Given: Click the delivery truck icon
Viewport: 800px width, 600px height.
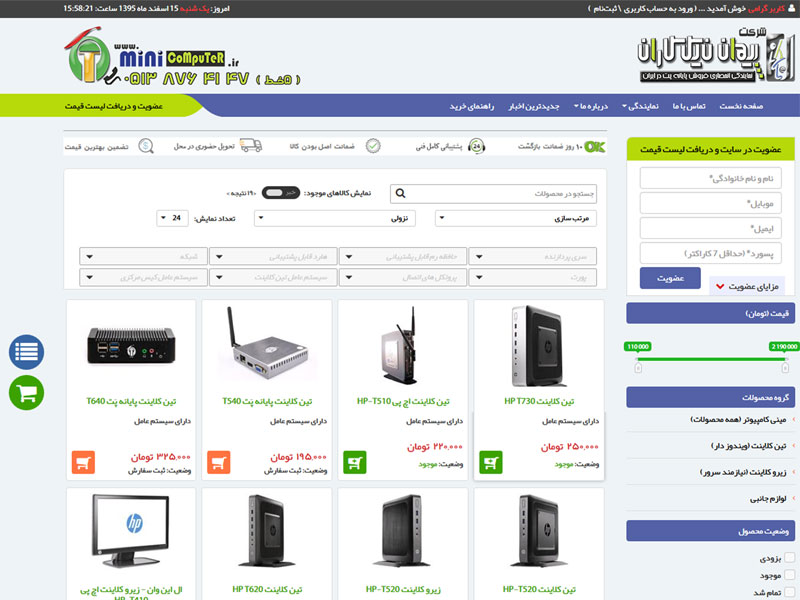Looking at the screenshot, I should 251,145.
